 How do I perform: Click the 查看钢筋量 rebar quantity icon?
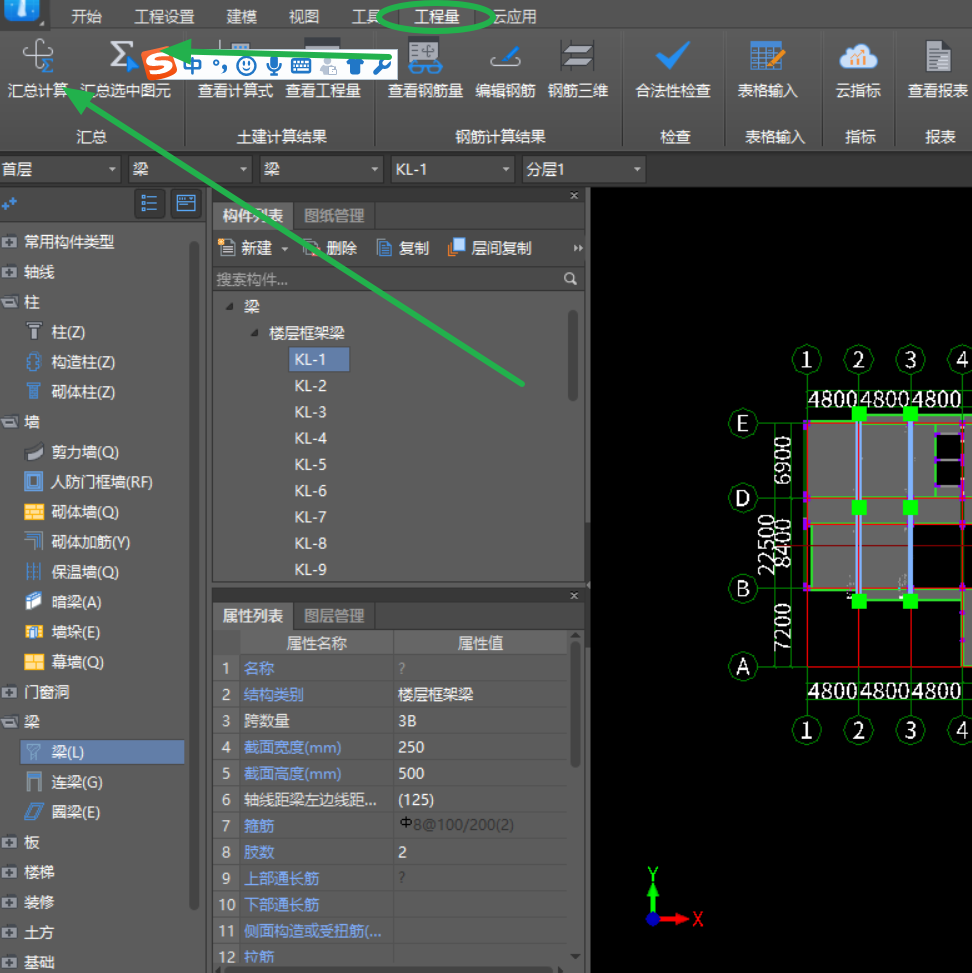[425, 55]
